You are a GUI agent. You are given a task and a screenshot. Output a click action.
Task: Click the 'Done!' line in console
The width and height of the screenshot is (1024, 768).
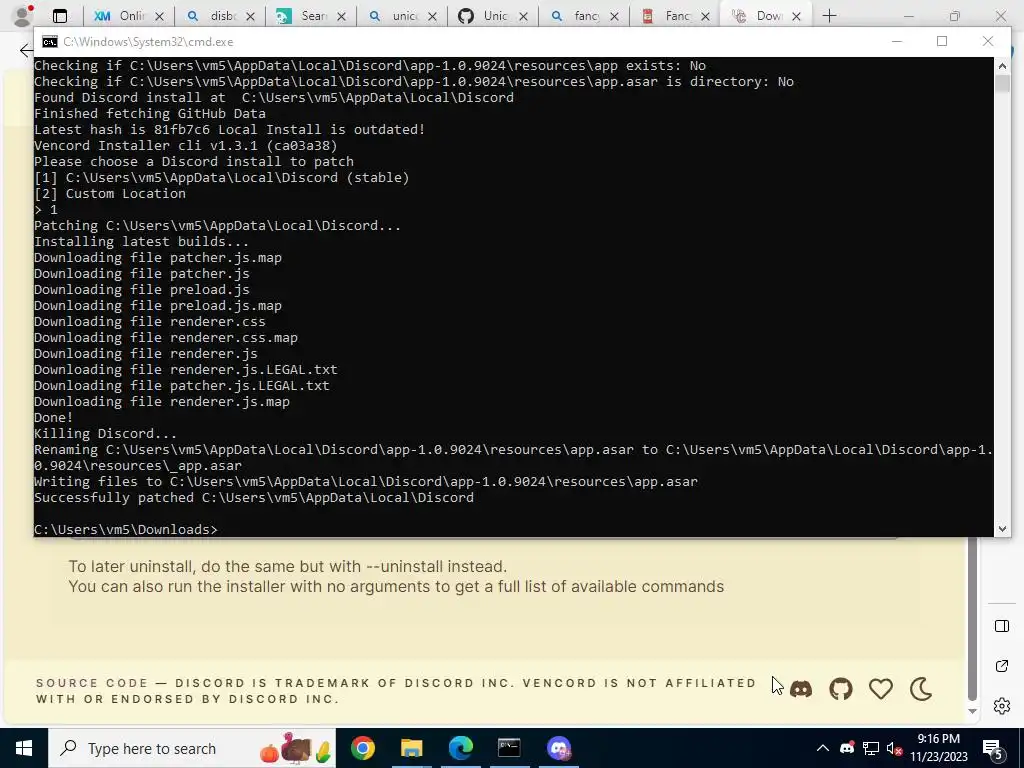tap(54, 417)
